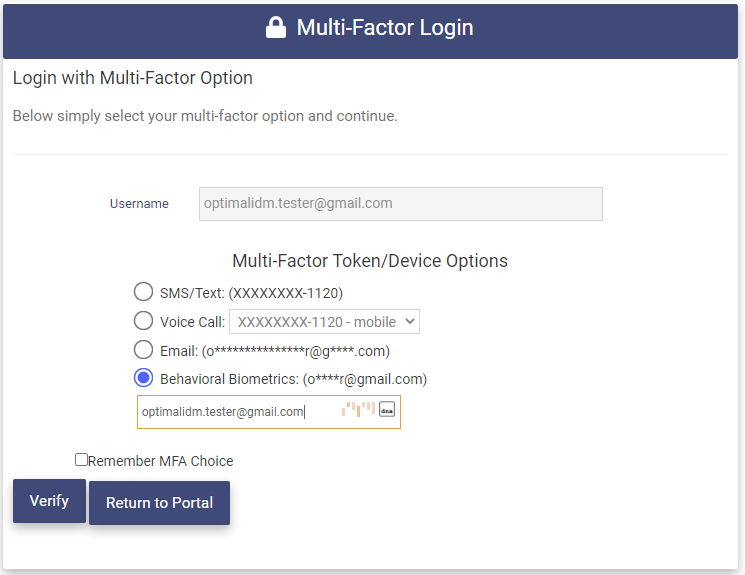The width and height of the screenshot is (745, 575).
Task: Pick the Email radio option
Action: point(143,350)
